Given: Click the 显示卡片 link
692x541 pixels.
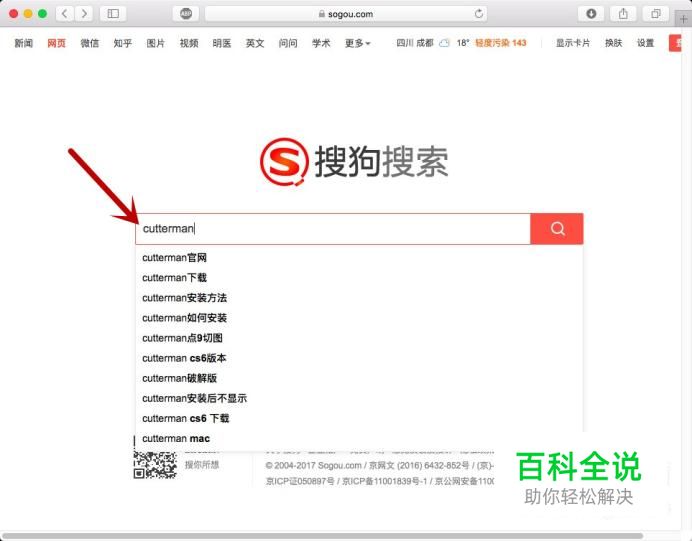Looking at the screenshot, I should pos(573,43).
